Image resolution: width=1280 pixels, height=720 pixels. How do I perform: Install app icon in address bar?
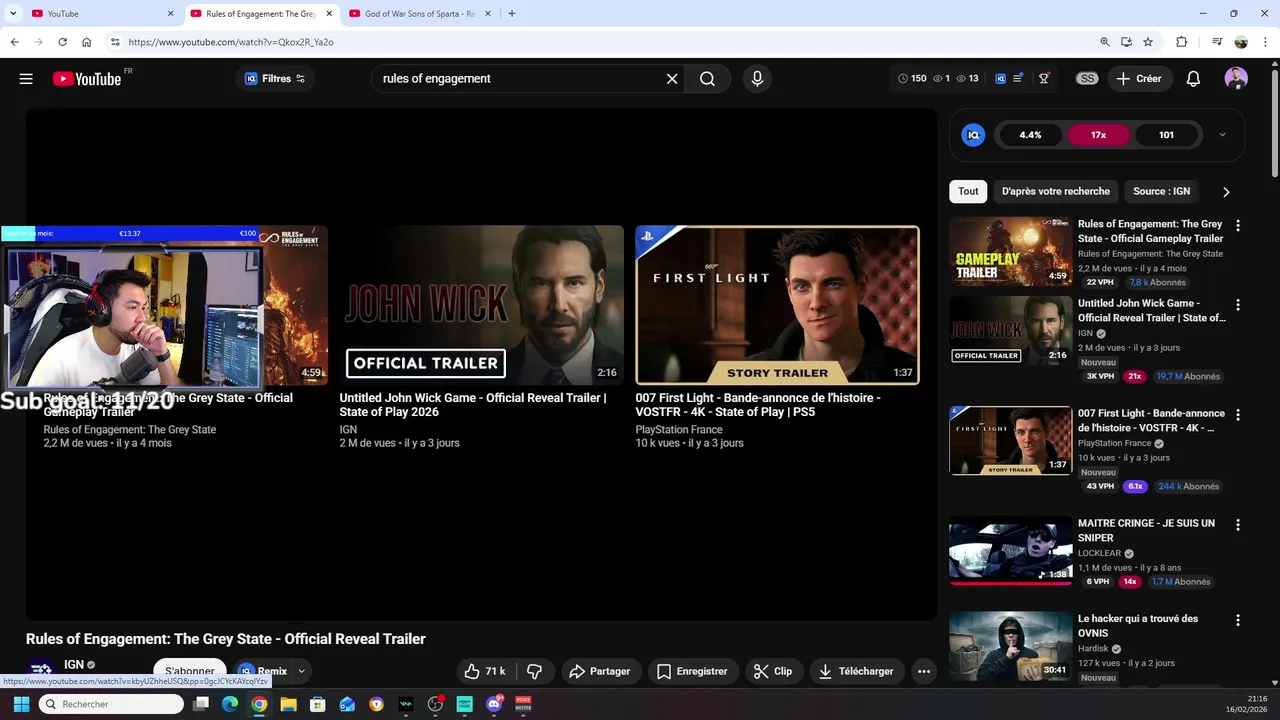click(1126, 42)
